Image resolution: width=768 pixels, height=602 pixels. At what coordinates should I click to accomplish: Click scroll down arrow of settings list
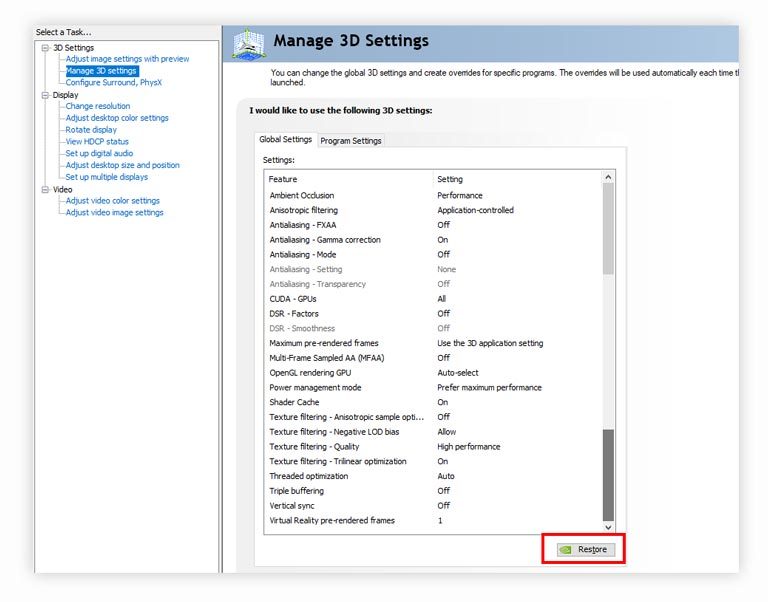[608, 528]
